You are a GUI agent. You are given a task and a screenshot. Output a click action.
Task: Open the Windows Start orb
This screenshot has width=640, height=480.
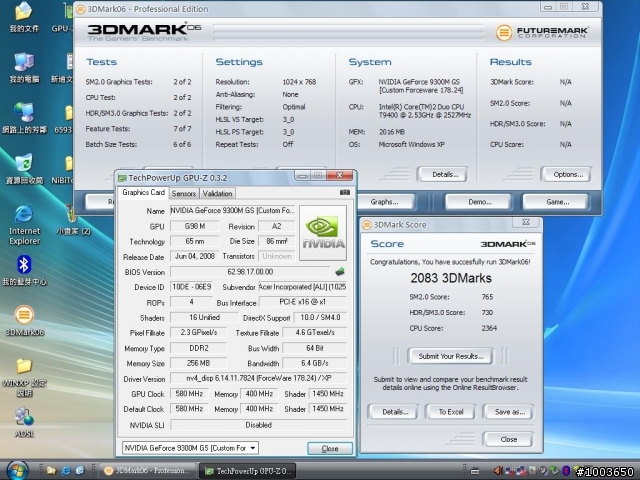(x=17, y=471)
